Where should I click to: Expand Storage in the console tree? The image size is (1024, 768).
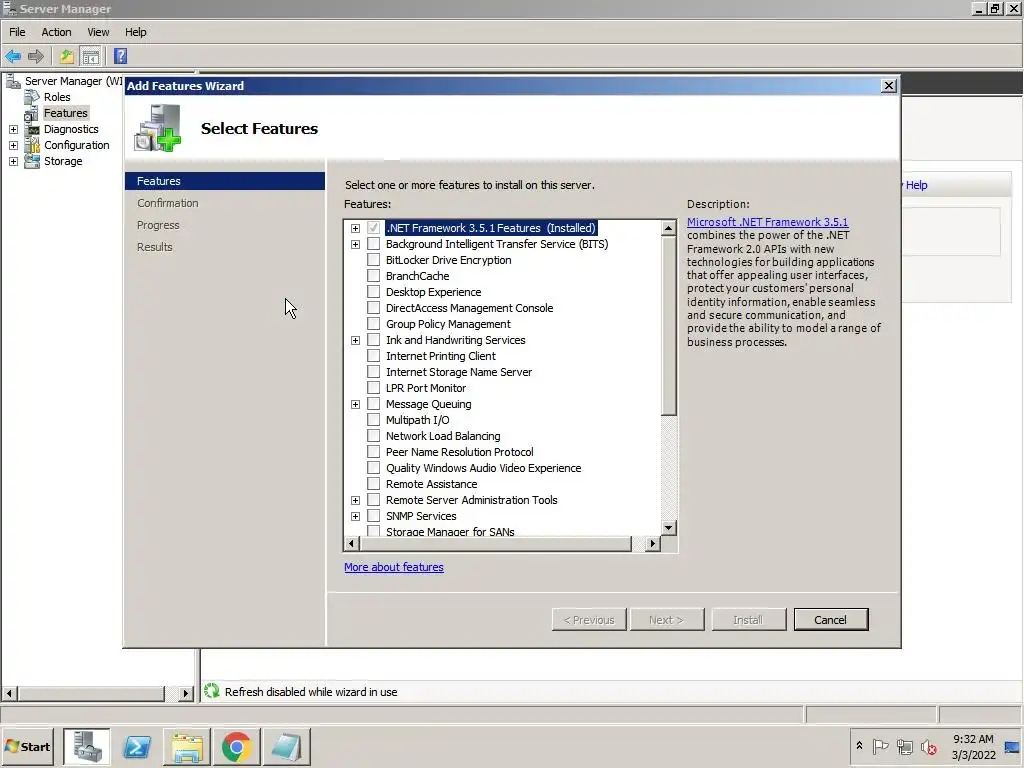coord(13,161)
